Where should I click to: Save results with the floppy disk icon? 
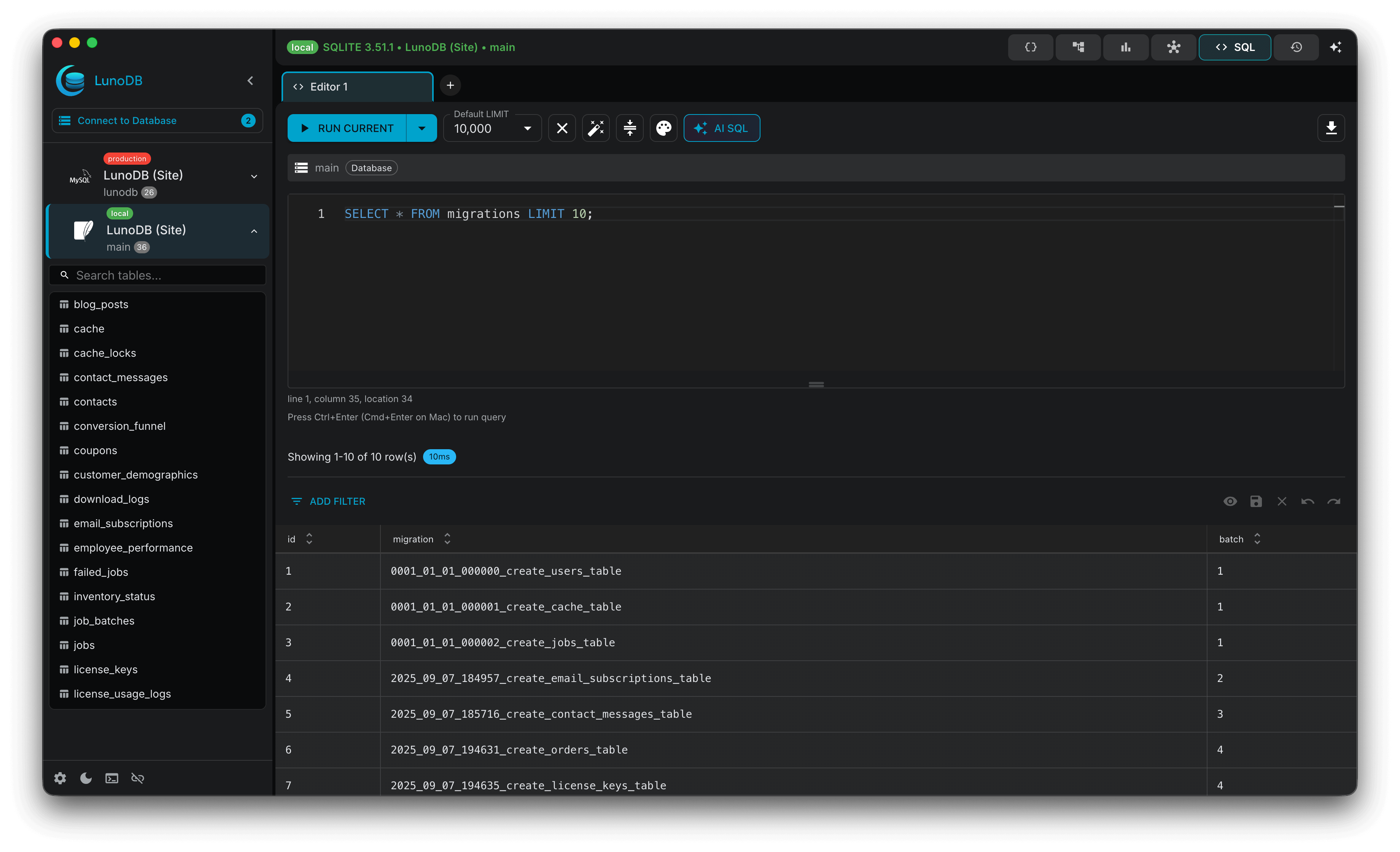(x=1256, y=501)
